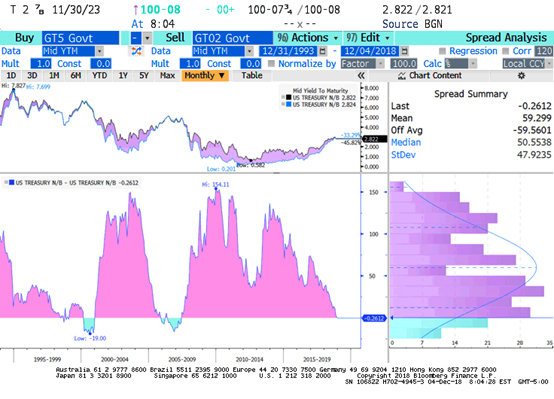Select the YTD range tab
This screenshot has width=554, height=399.
[99, 76]
